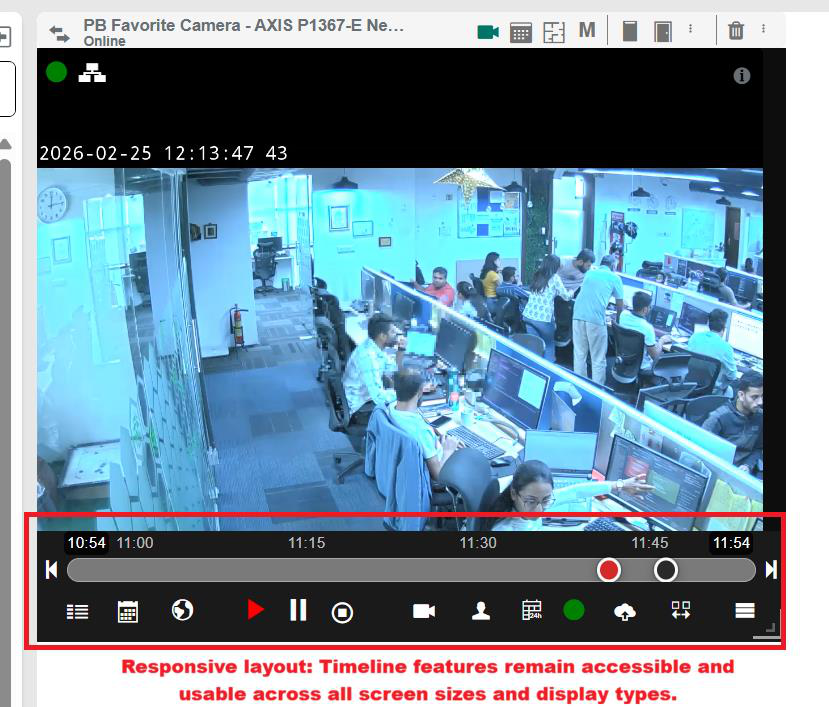Click the floor plan layout icon
829x707 pixels.
[x=554, y=32]
